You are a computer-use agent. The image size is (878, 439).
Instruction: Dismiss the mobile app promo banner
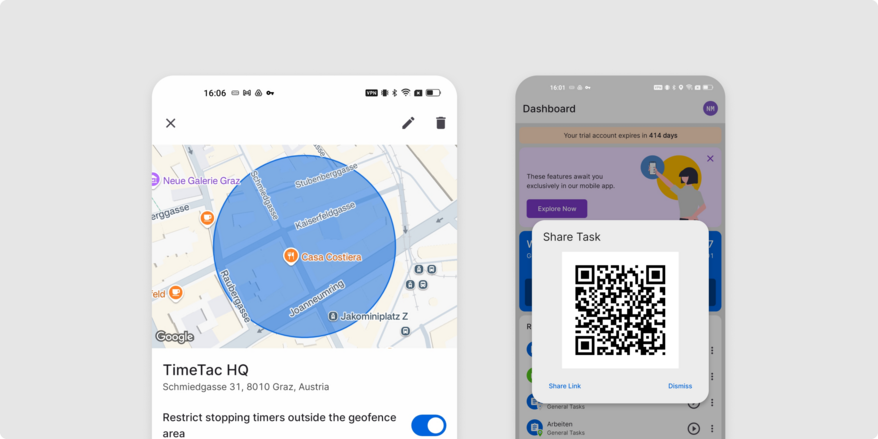click(x=710, y=158)
